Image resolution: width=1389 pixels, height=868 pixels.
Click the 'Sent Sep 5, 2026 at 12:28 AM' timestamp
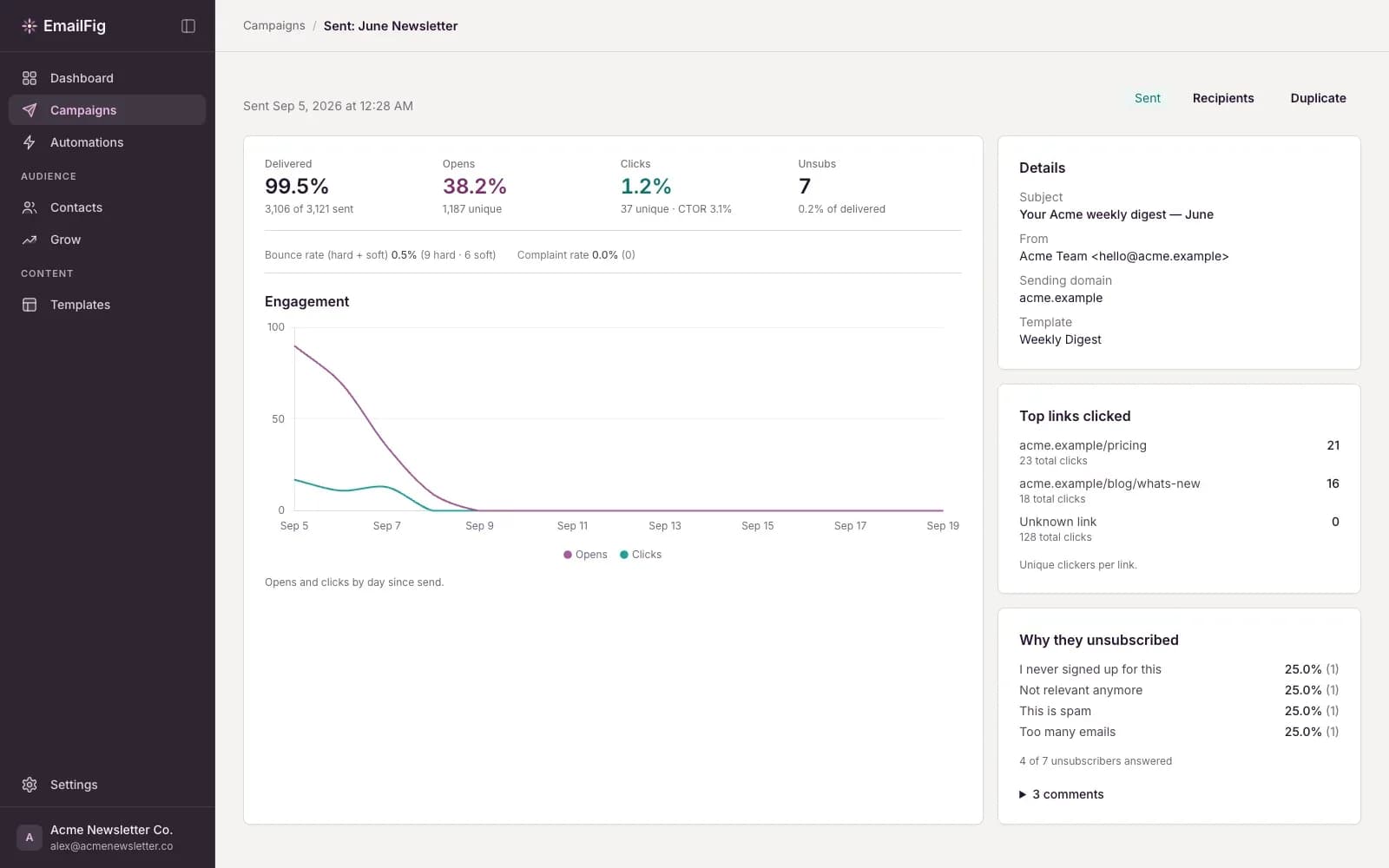click(x=328, y=106)
